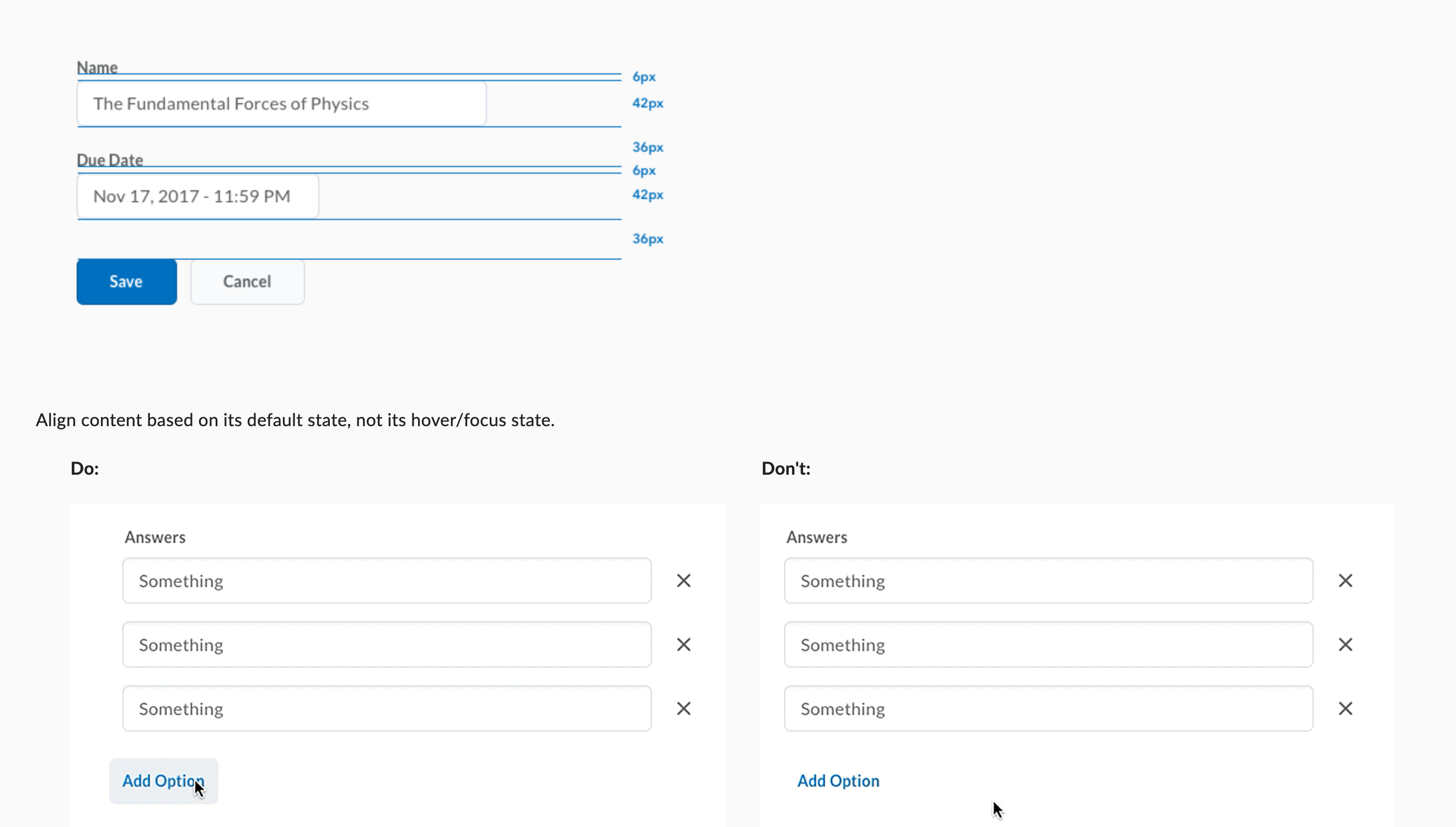
Task: Remove first answer in the Don't example
Action: pyautogui.click(x=1345, y=581)
